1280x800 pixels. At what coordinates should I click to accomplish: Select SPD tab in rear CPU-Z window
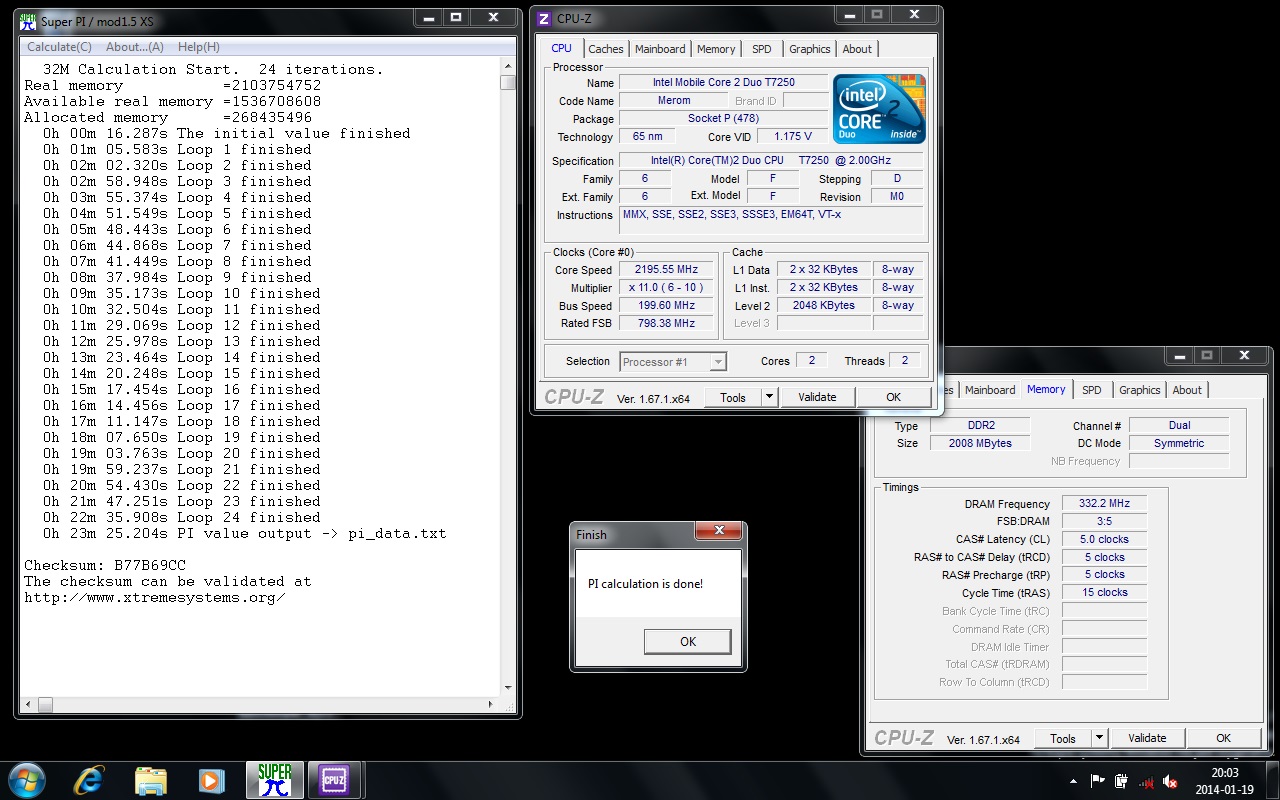point(1092,390)
